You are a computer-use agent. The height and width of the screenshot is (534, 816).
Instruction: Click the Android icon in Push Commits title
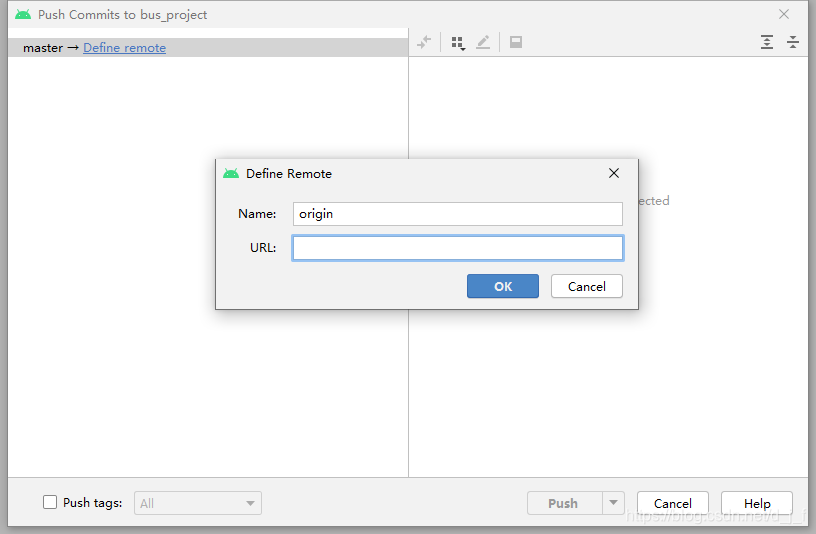23,14
